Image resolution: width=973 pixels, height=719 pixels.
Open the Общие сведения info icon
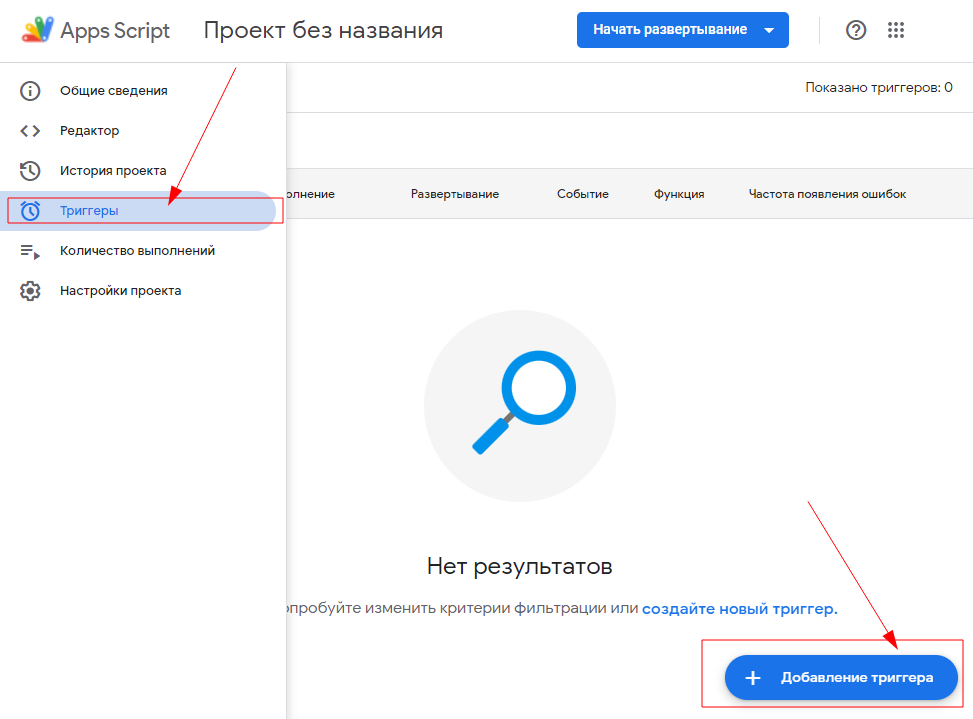point(30,90)
